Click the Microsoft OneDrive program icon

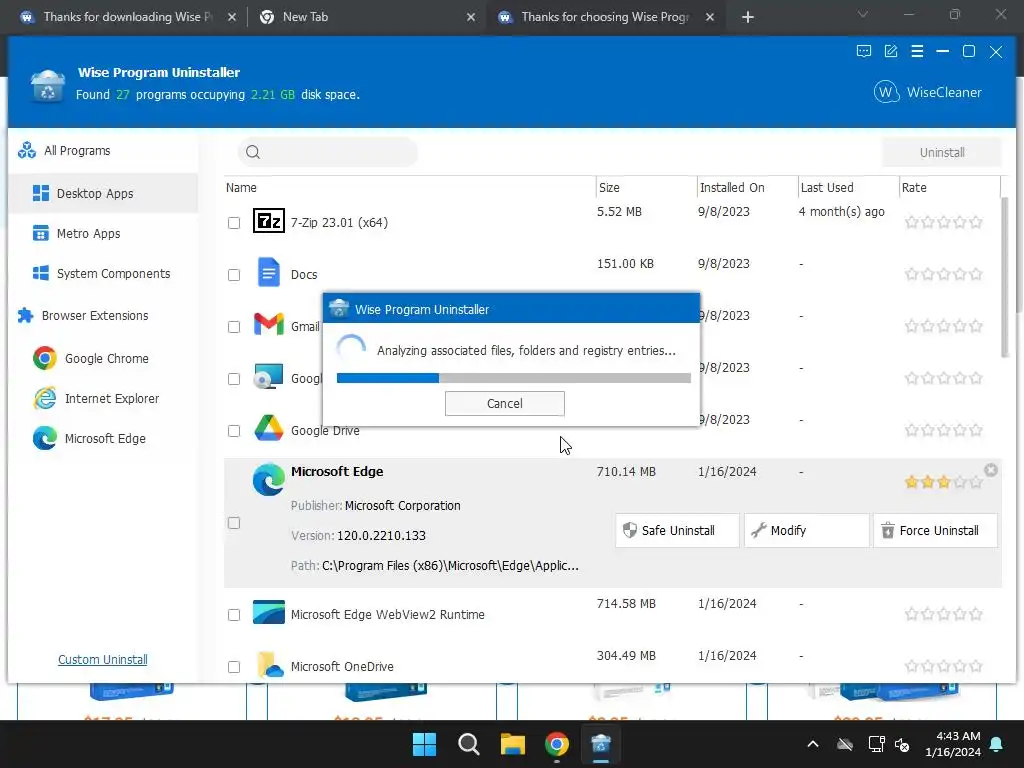pyautogui.click(x=270, y=665)
